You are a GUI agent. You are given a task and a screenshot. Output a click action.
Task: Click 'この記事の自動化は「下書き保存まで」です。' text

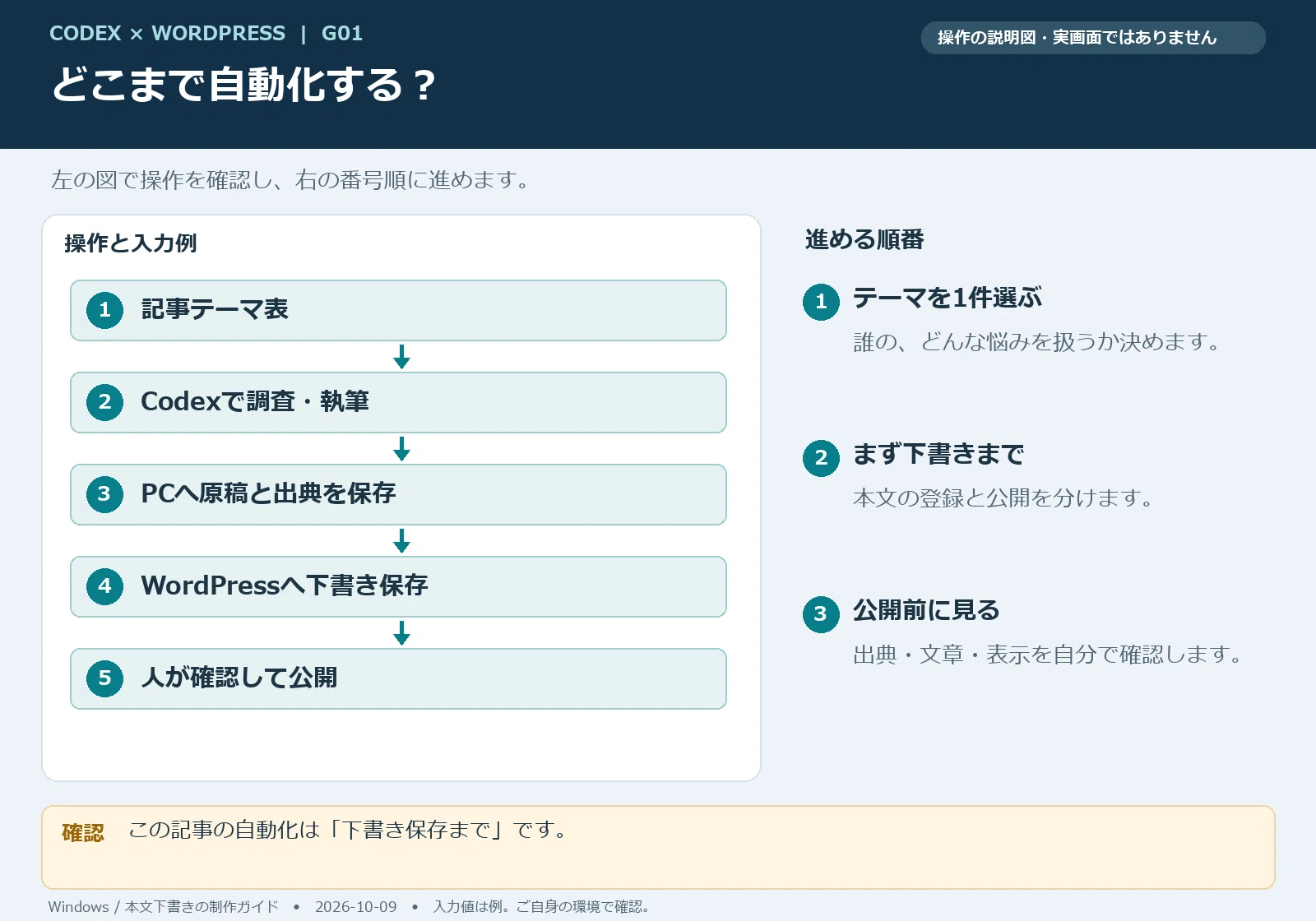point(349,830)
